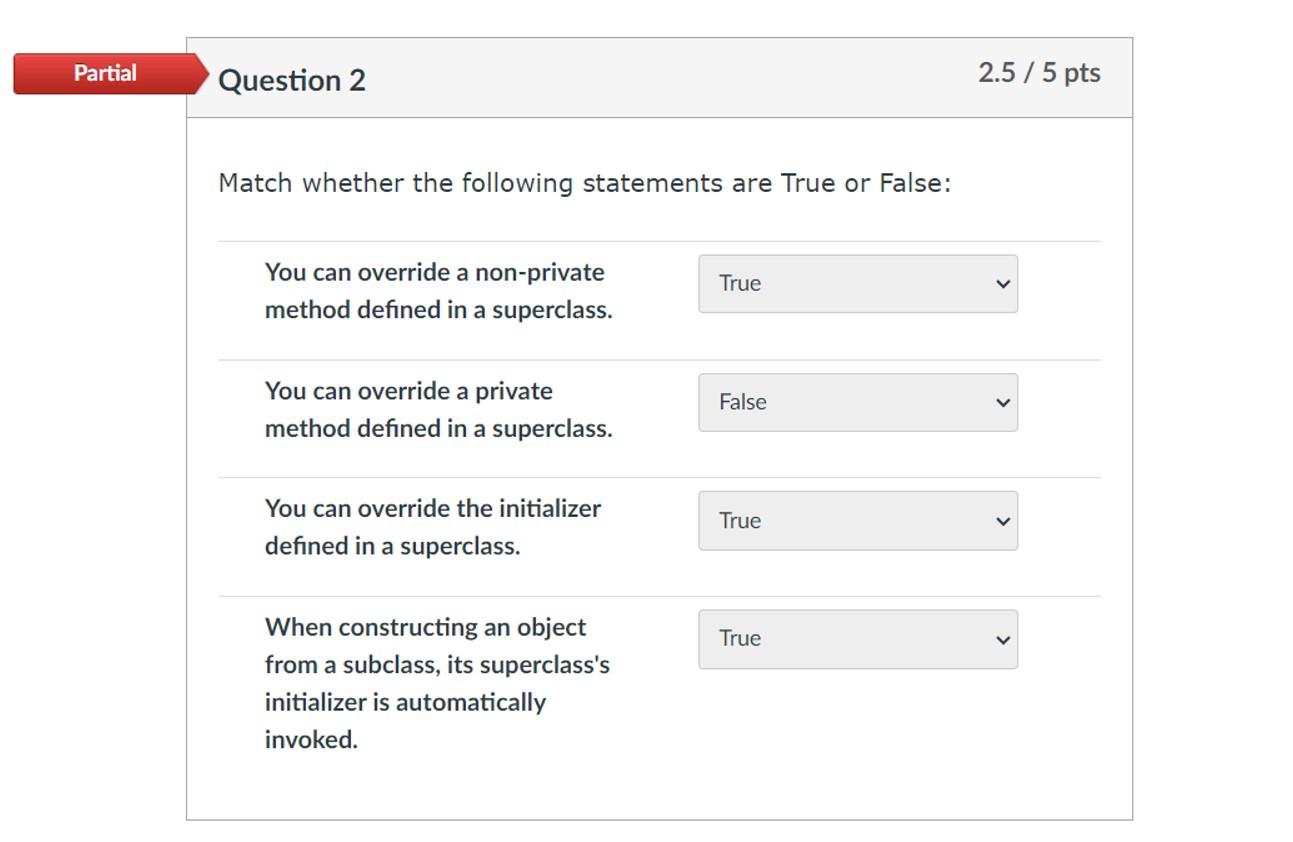Click the word 'invoked.' in the last statement

point(311,740)
